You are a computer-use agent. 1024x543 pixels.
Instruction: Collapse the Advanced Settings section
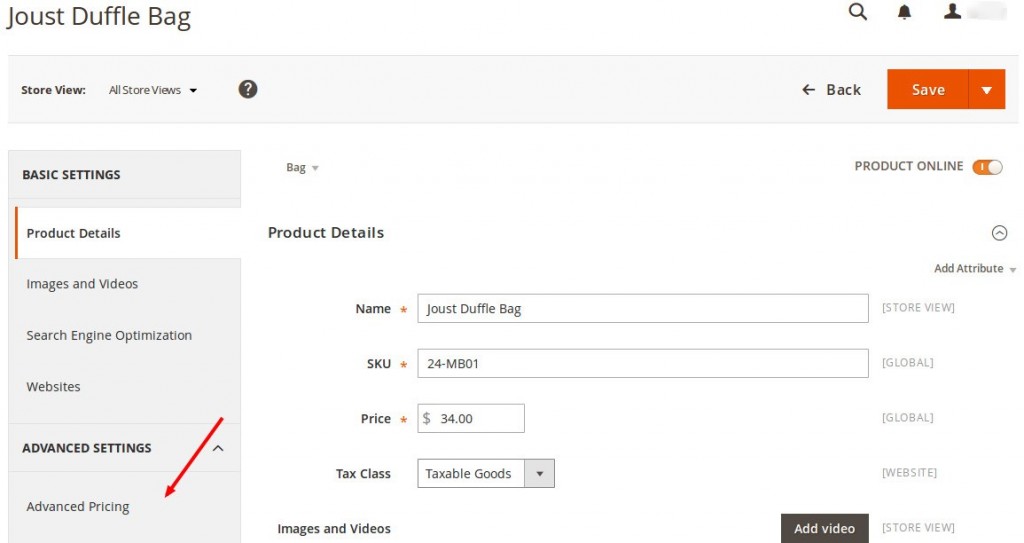pyautogui.click(x=218, y=448)
